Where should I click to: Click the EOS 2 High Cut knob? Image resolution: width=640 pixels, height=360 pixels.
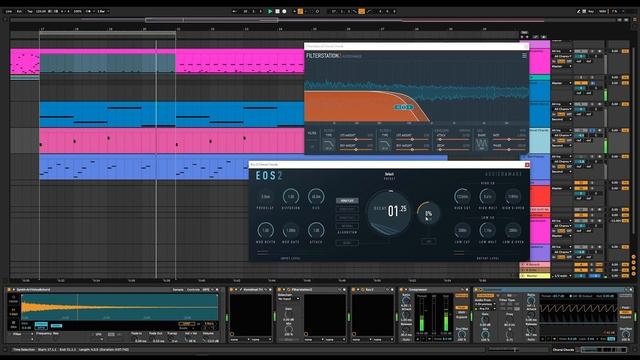click(462, 197)
